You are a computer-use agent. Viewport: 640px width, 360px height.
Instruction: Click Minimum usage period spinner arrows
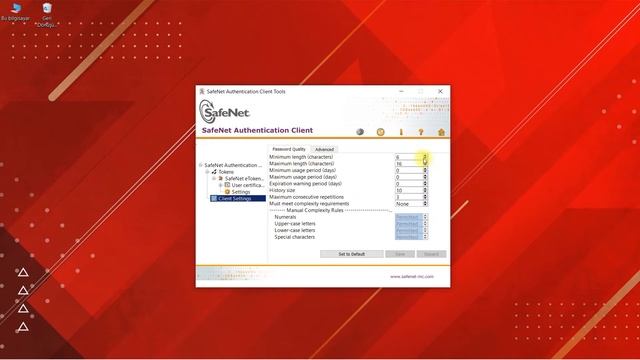pos(425,171)
